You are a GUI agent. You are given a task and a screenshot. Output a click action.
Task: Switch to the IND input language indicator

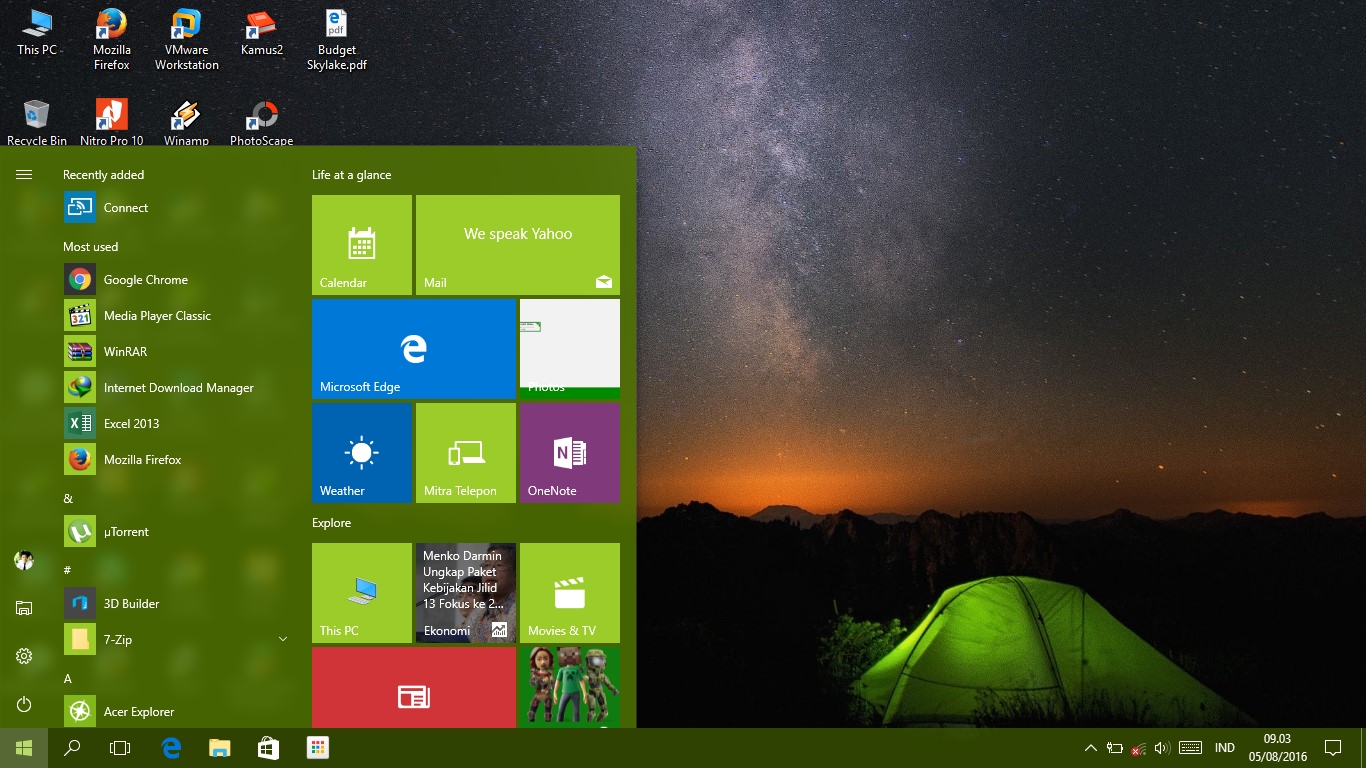(1223, 747)
